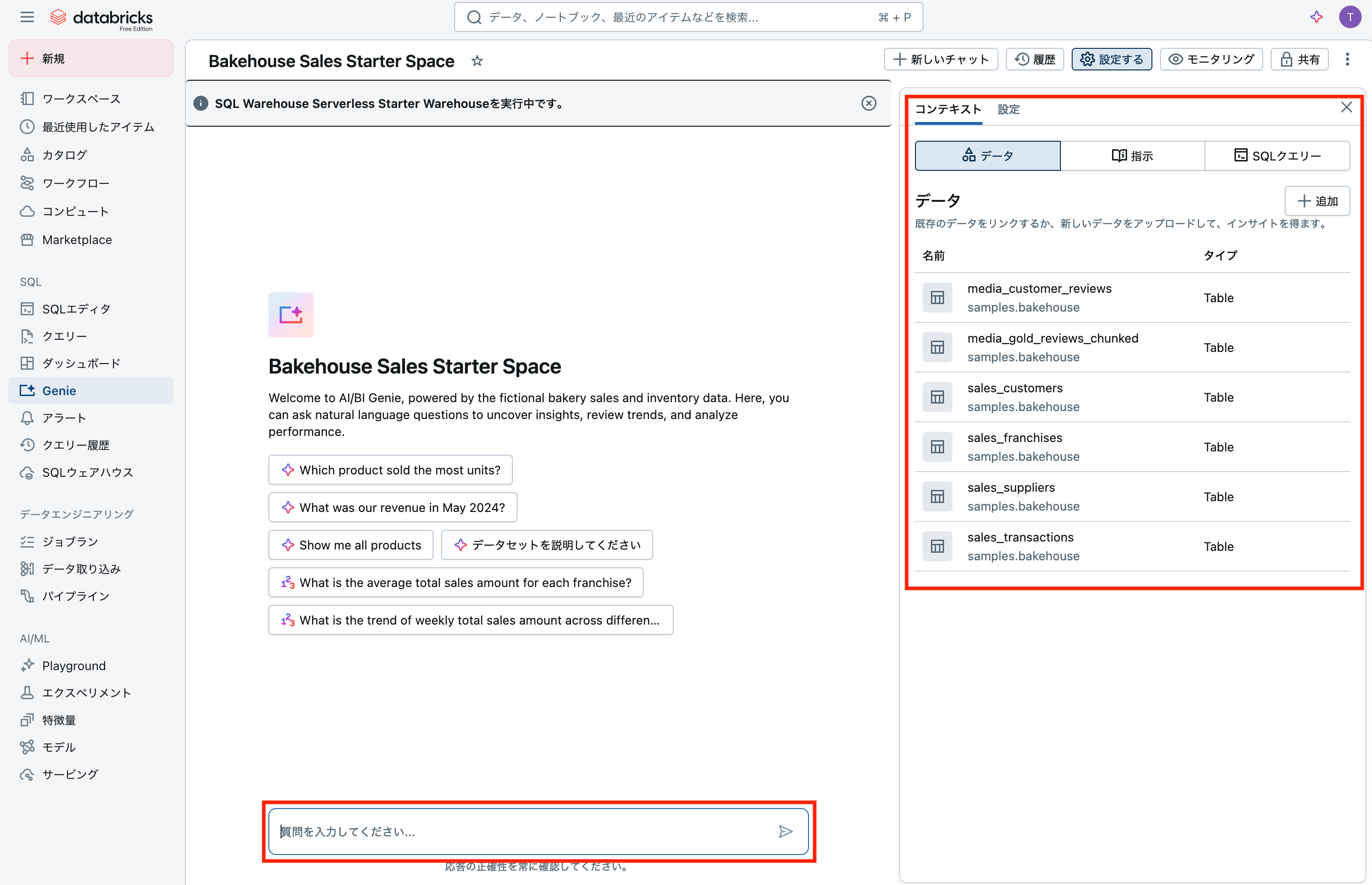Image resolution: width=1372 pixels, height=885 pixels.
Task: Ask average total sales per franchise question
Action: click(456, 583)
